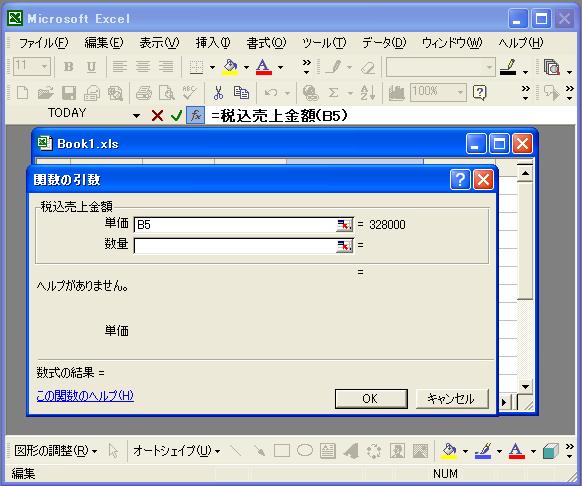Toggle center alignment button
Image resolution: width=582 pixels, height=486 pixels.
click(x=143, y=67)
